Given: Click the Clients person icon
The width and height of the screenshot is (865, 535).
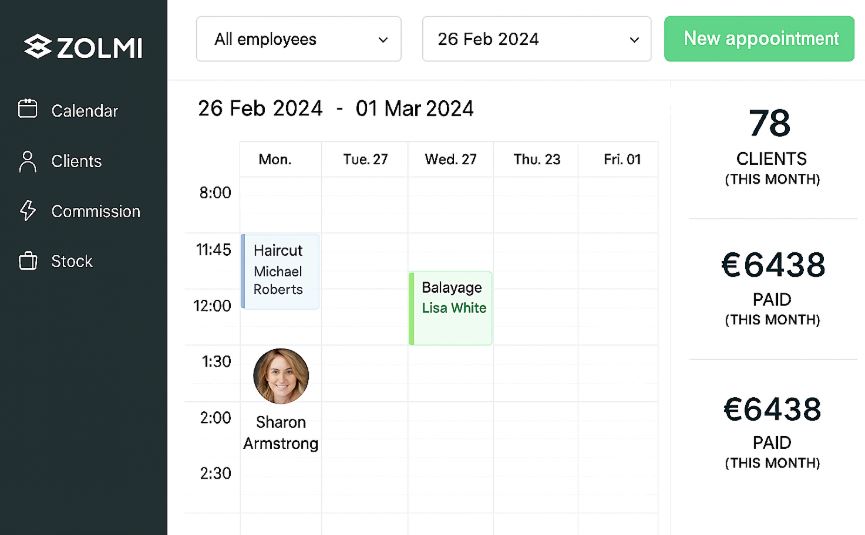Looking at the screenshot, I should click(28, 162).
